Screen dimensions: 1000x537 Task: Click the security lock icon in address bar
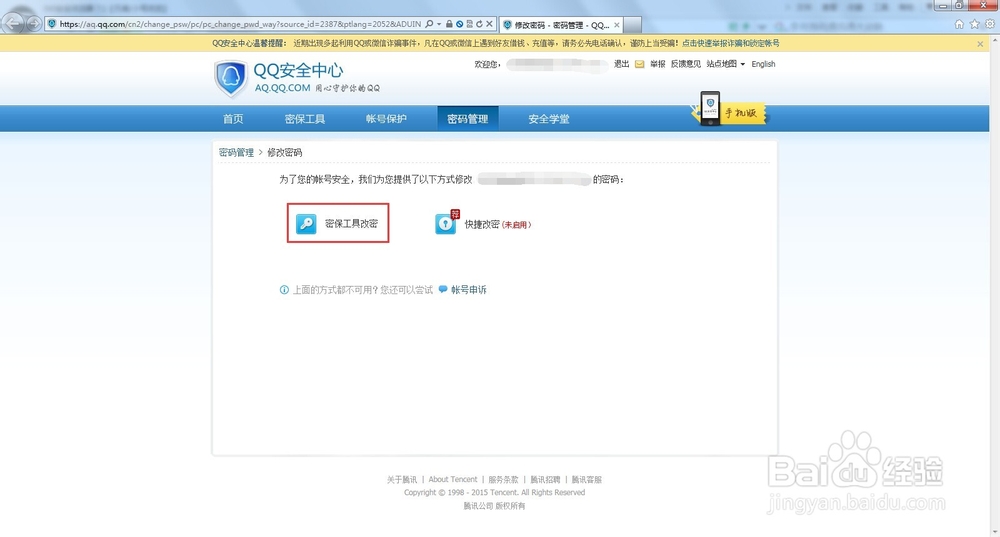pos(449,24)
